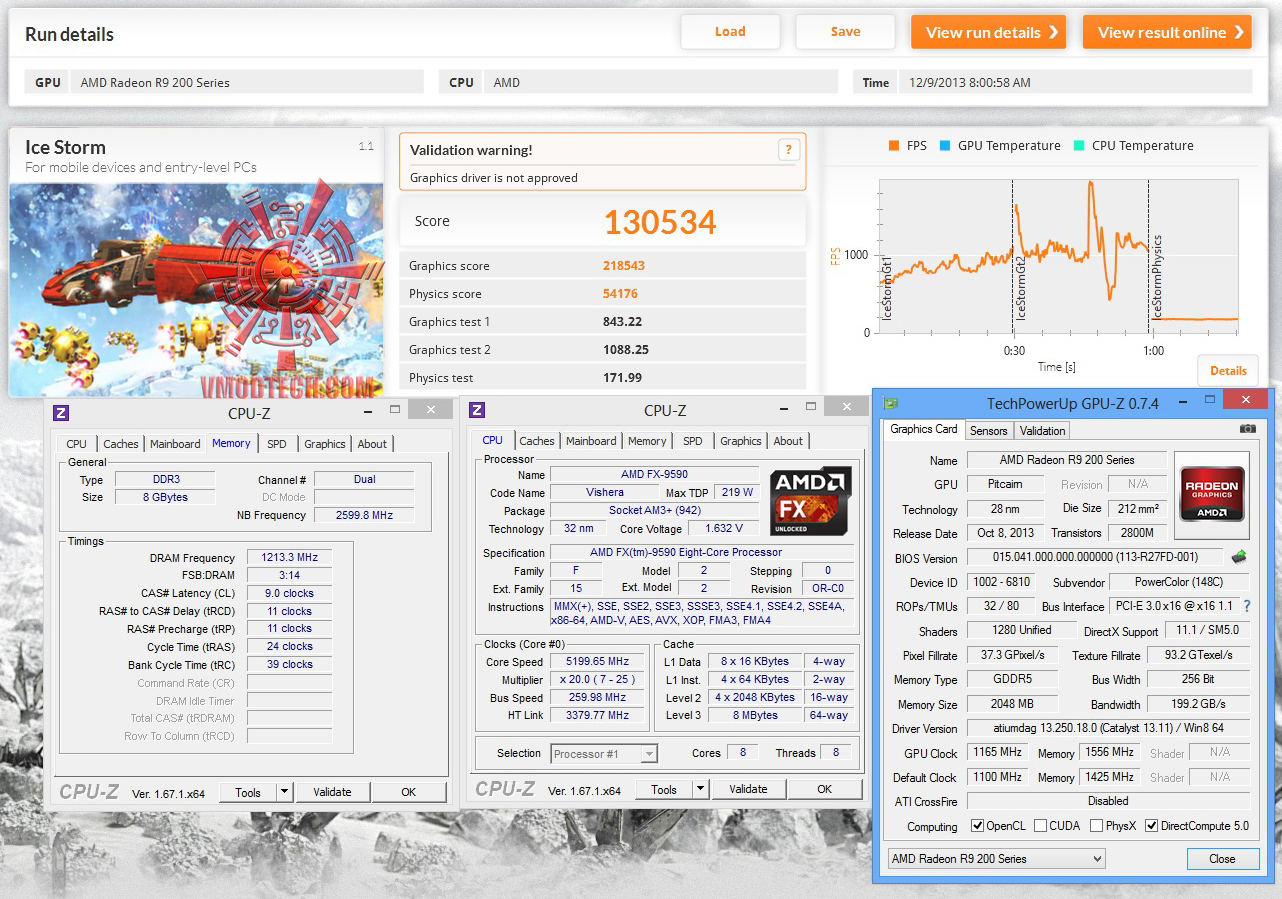The image size is (1282, 899).
Task: Open the Mainboard tab in the Memory CPU-Z window
Action: 175,444
